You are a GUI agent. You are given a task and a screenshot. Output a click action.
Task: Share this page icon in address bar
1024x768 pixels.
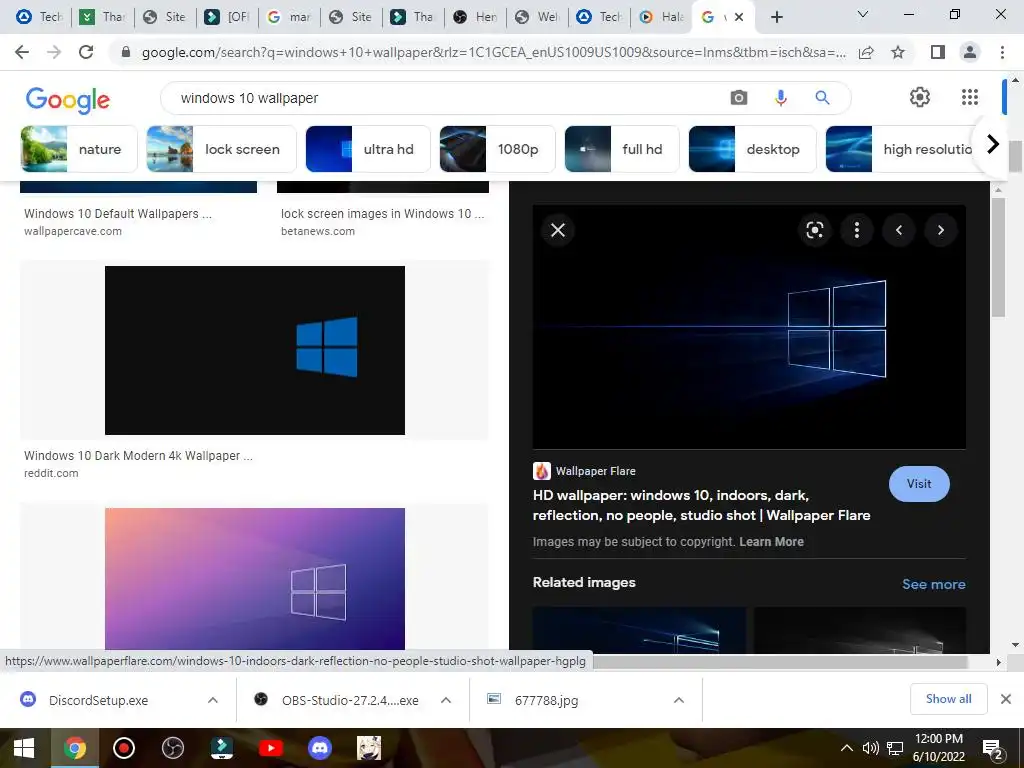[x=866, y=52]
